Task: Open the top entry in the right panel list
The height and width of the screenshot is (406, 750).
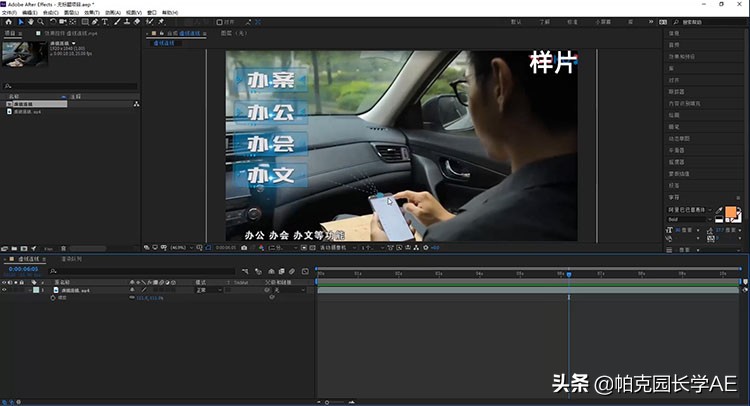Action: click(674, 33)
